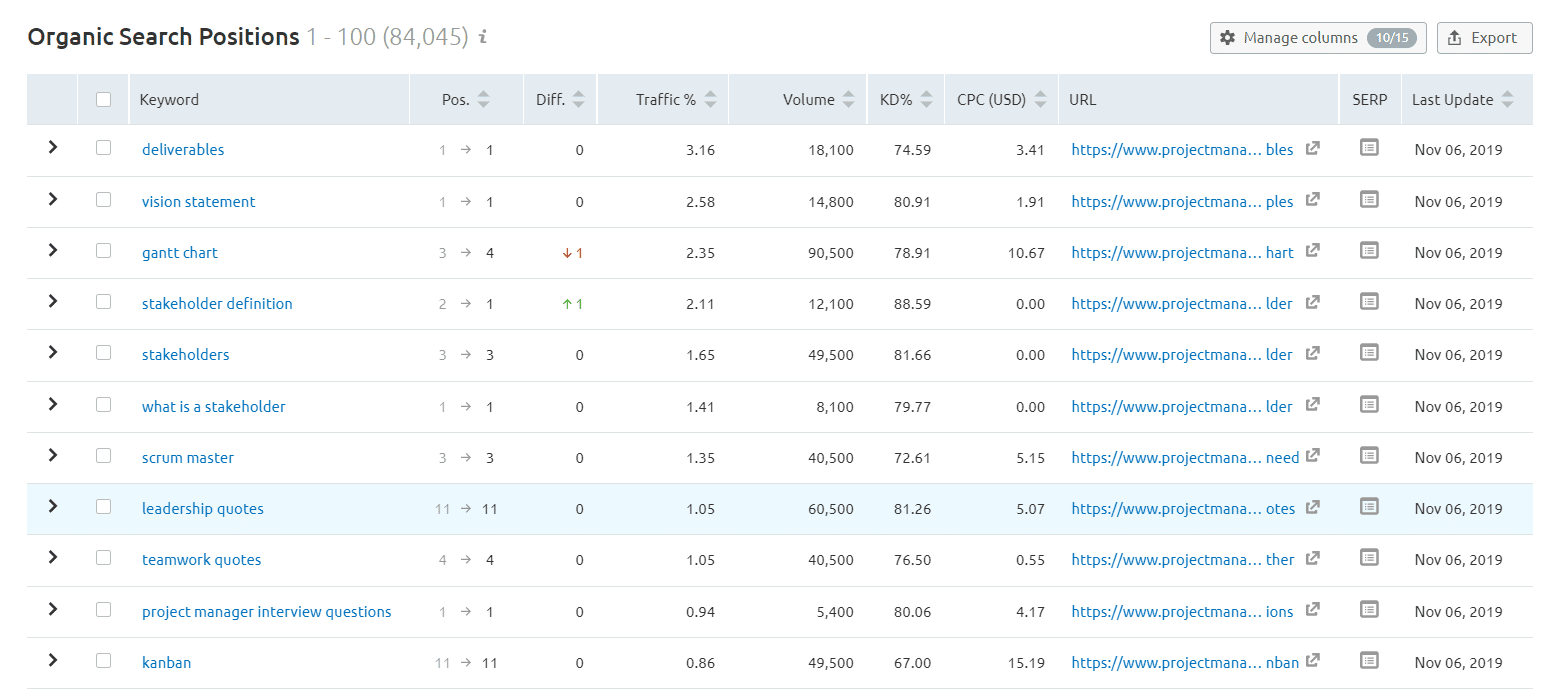Open the vision statement URL link
This screenshot has height=693, width=1544.
click(1182, 202)
